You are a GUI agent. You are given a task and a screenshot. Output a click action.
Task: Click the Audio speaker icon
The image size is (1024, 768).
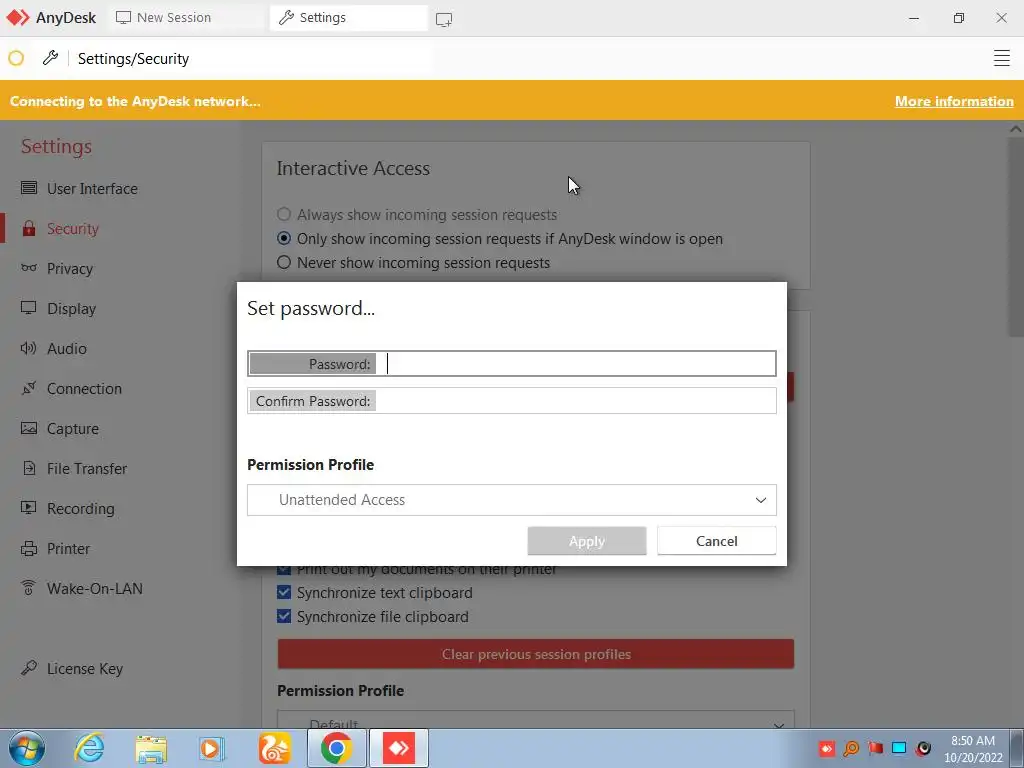click(x=29, y=348)
